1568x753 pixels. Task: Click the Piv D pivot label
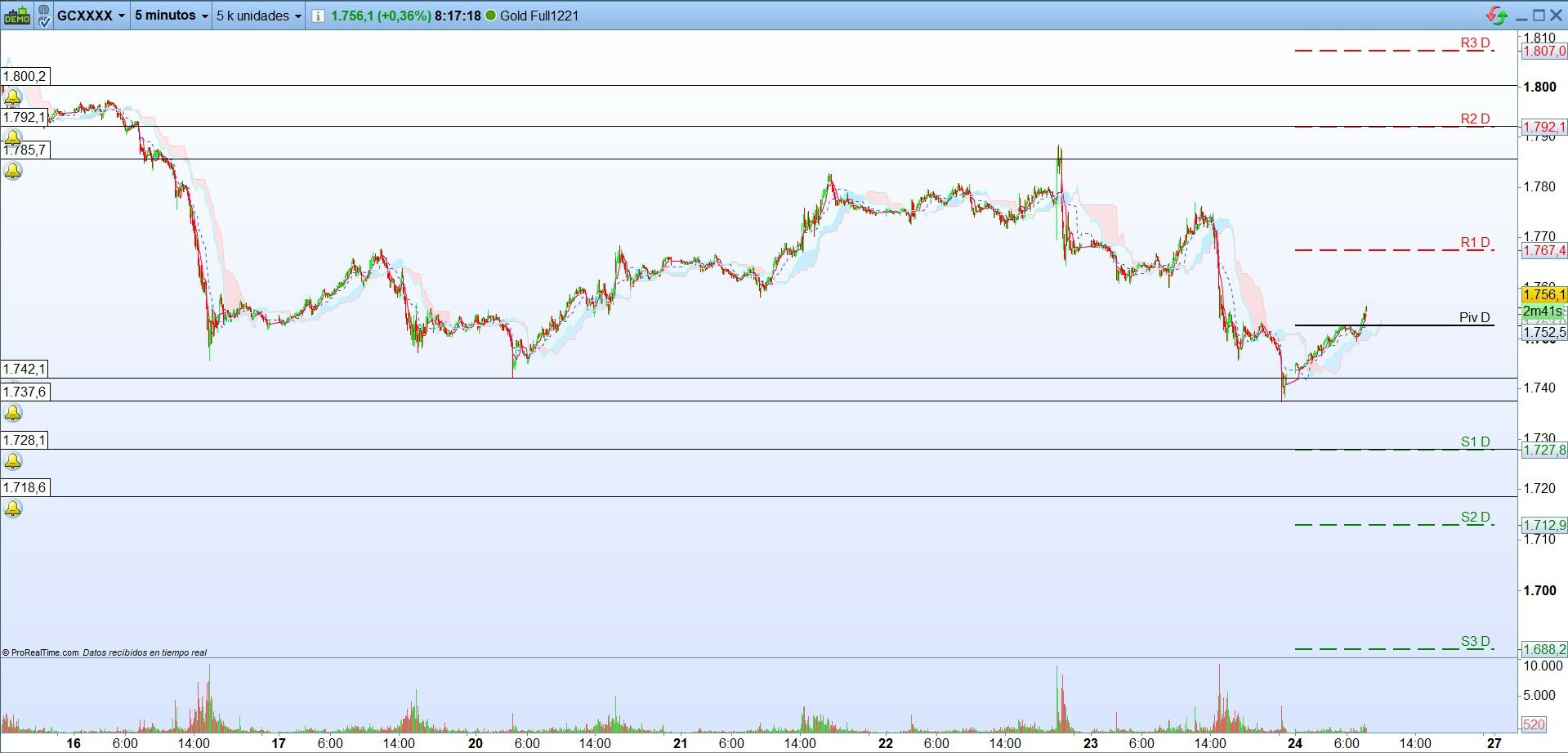coord(1474,318)
